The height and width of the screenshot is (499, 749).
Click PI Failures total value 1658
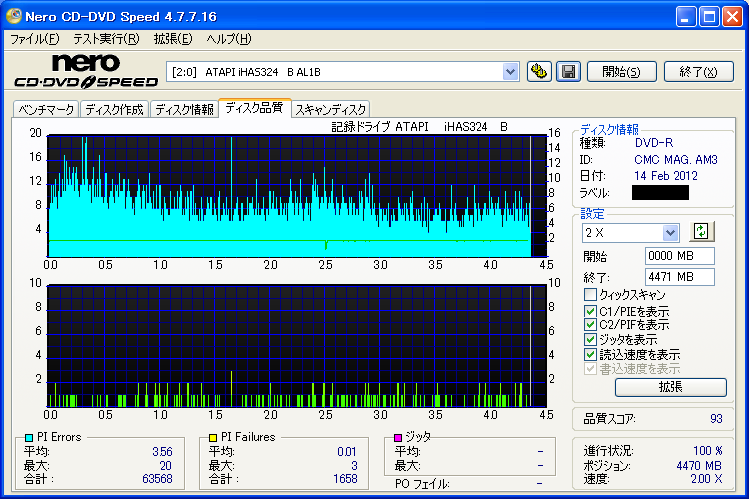pos(345,478)
